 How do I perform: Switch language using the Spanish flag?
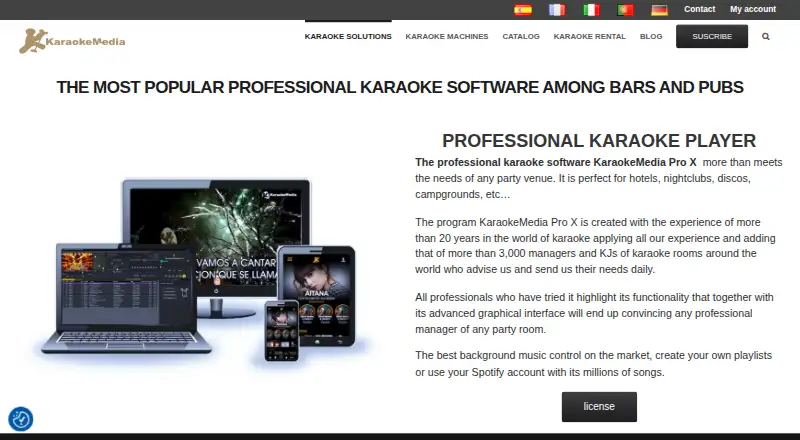point(522,10)
